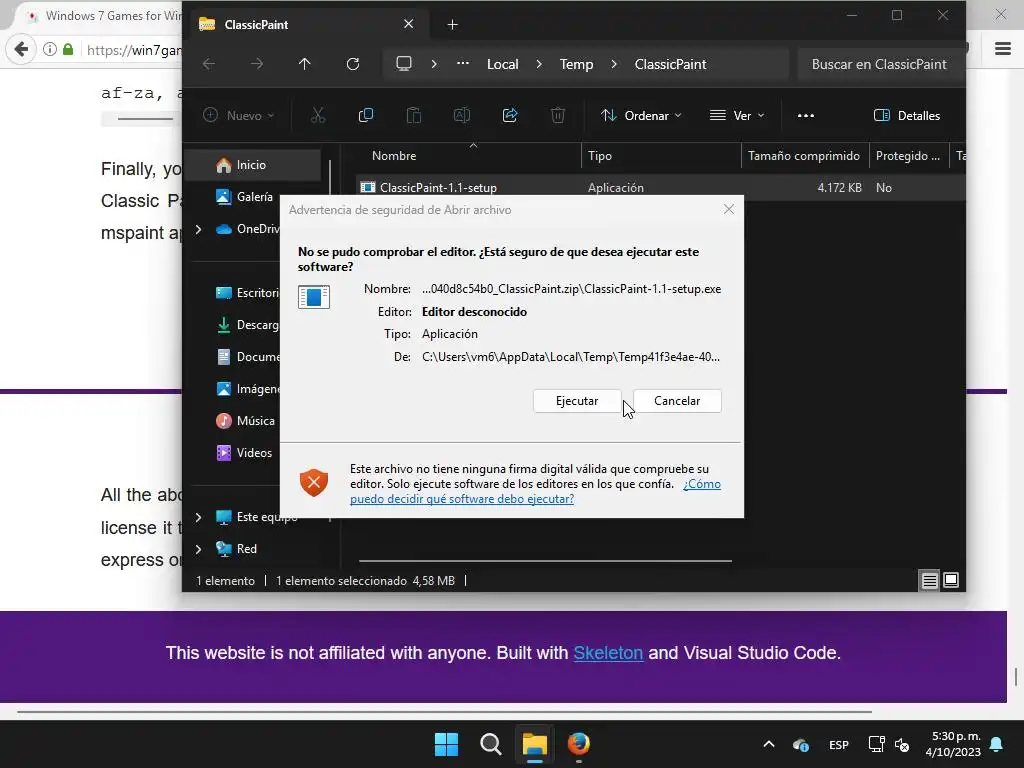Open Música in the navigation pane
Screen dimensions: 1024x768
[x=246, y=421]
